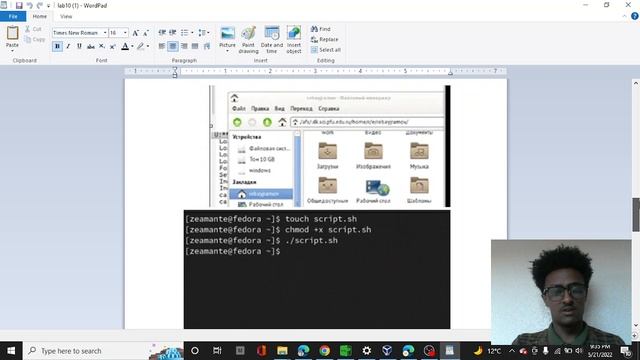Open Settings gear on taskbar
The width and height of the screenshot is (640, 360).
point(367,351)
